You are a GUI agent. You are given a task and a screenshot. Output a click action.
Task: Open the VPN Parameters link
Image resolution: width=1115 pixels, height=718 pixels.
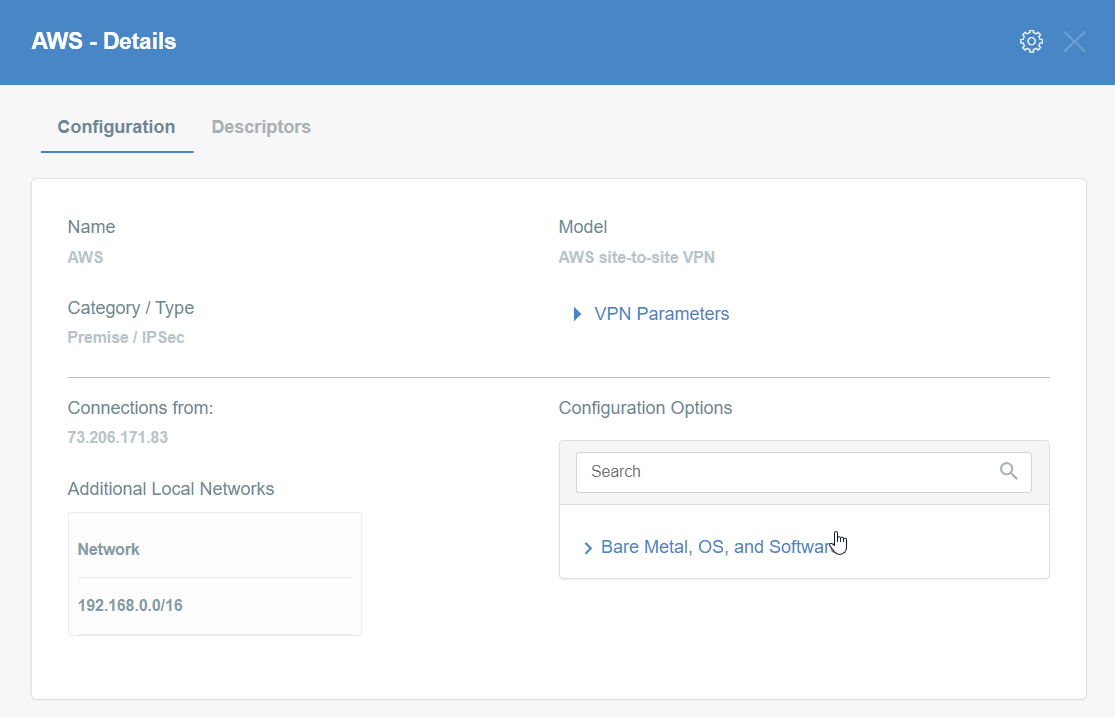coord(661,314)
